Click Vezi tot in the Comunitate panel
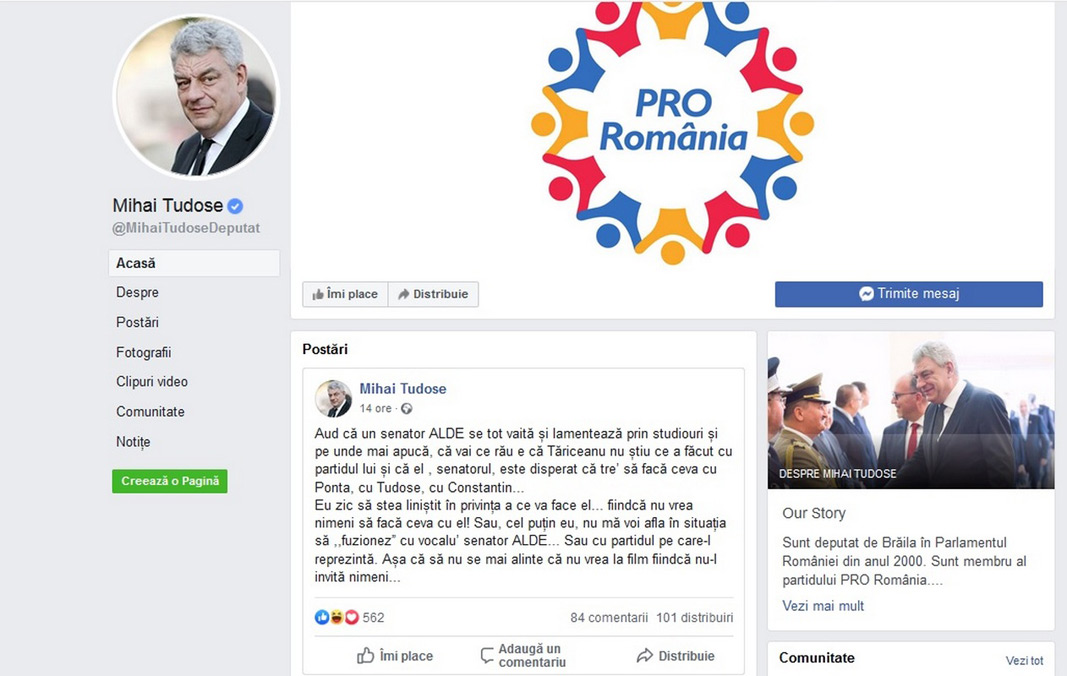This screenshot has height=676, width=1067. point(1024,660)
